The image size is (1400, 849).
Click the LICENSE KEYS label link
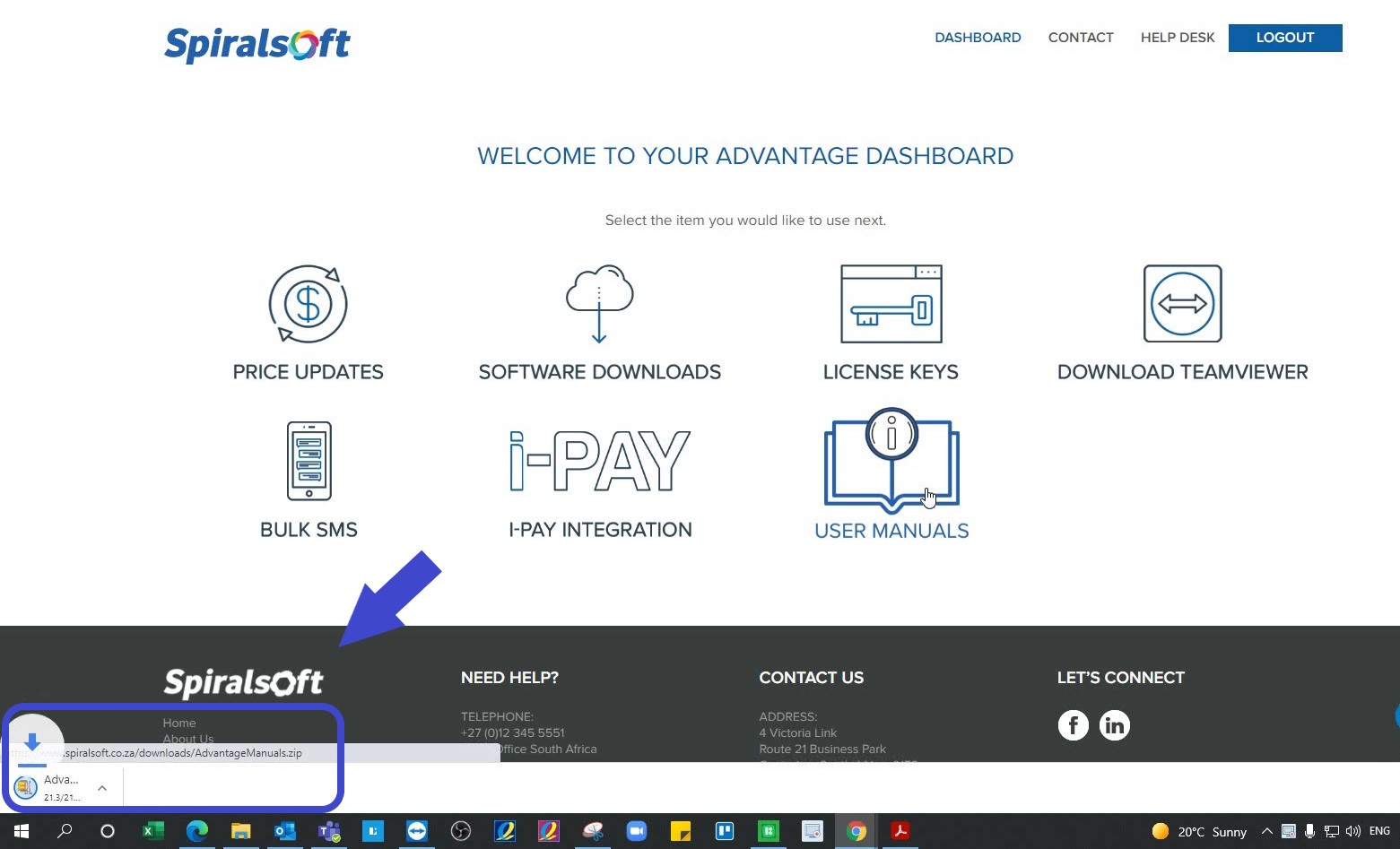tap(891, 372)
